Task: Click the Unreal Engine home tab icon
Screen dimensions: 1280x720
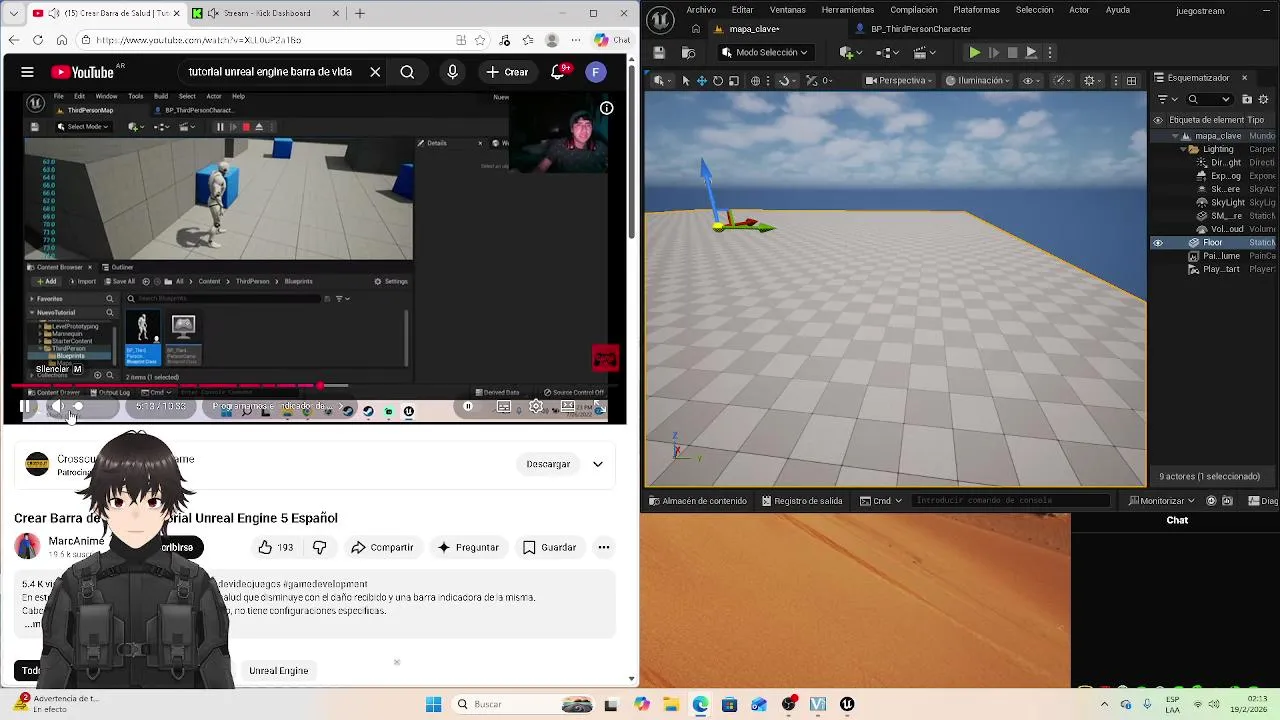Action: (696, 29)
